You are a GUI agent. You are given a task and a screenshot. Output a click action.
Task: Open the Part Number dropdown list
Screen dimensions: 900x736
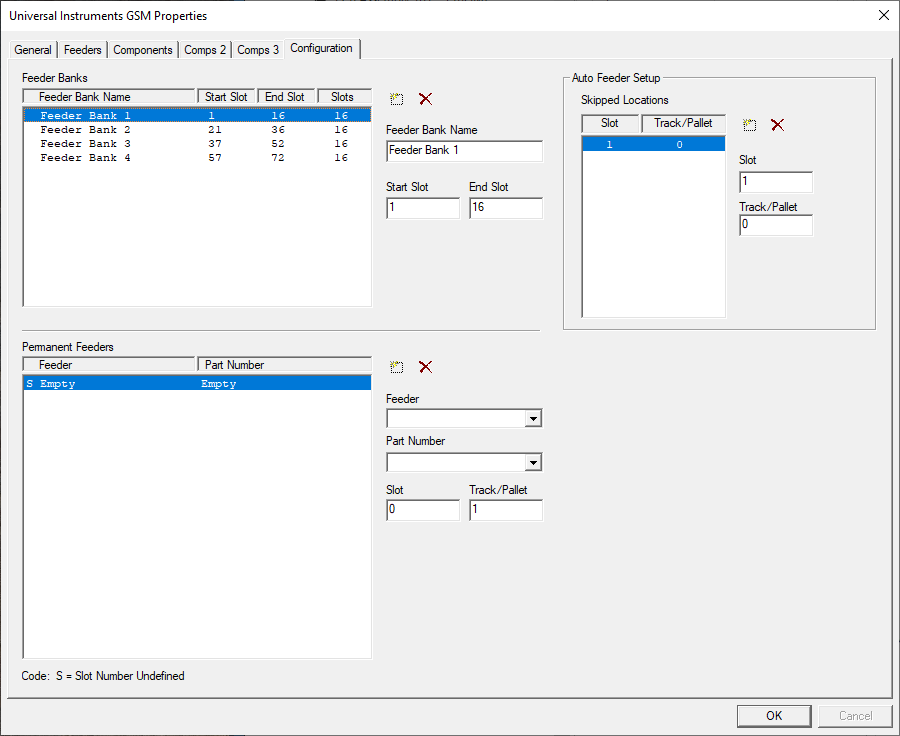534,462
